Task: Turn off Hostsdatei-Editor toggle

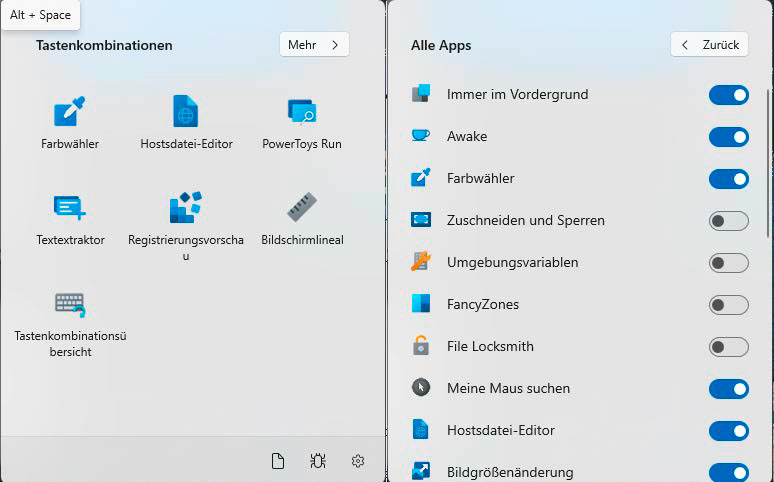Action: coord(729,431)
